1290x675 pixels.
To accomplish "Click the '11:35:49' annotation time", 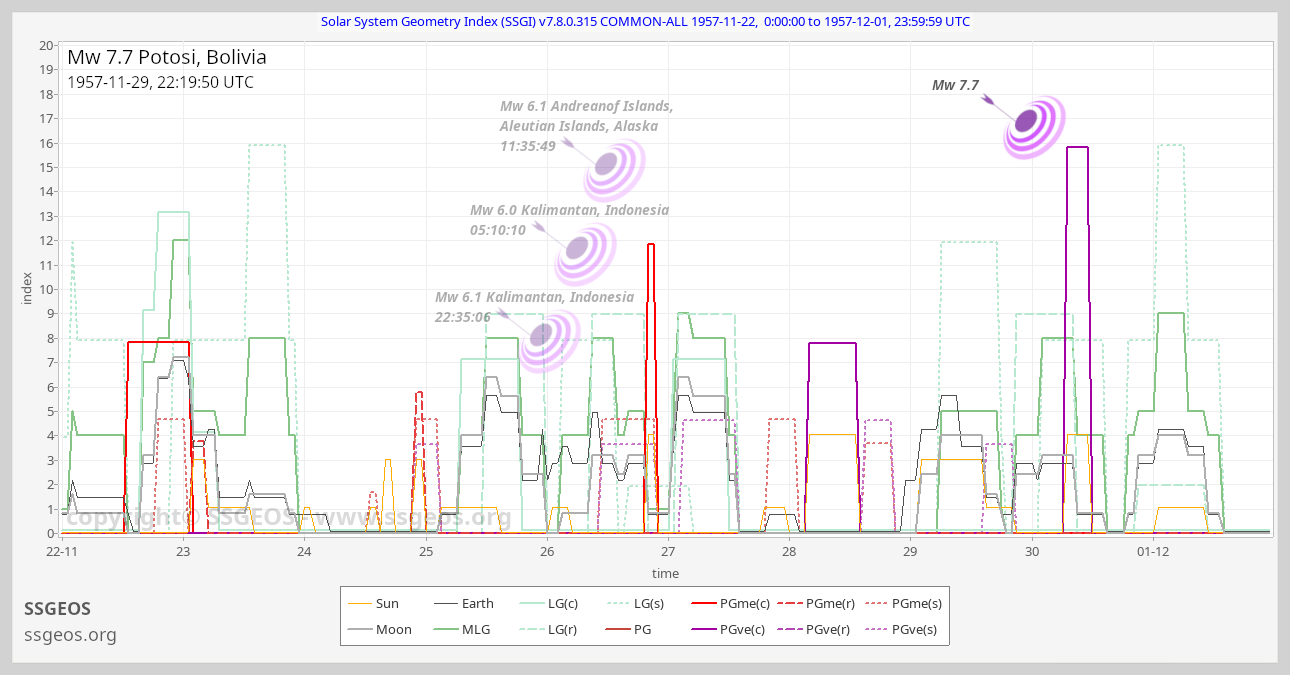I will 528,146.
